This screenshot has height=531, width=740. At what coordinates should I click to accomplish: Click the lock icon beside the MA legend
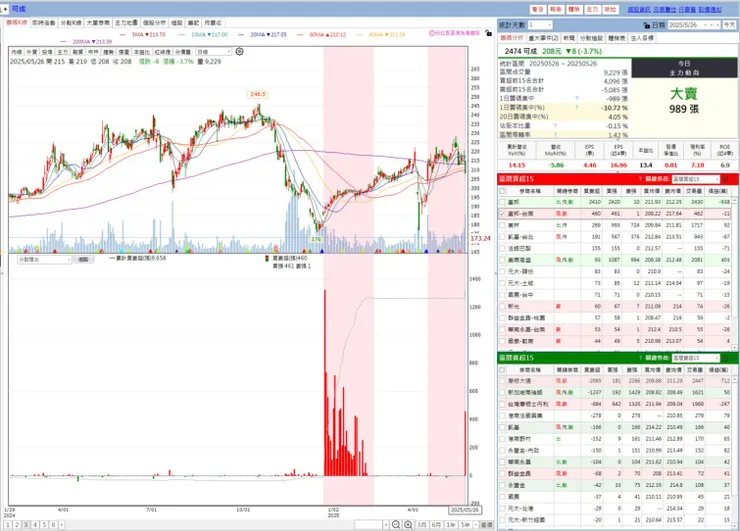(488, 33)
